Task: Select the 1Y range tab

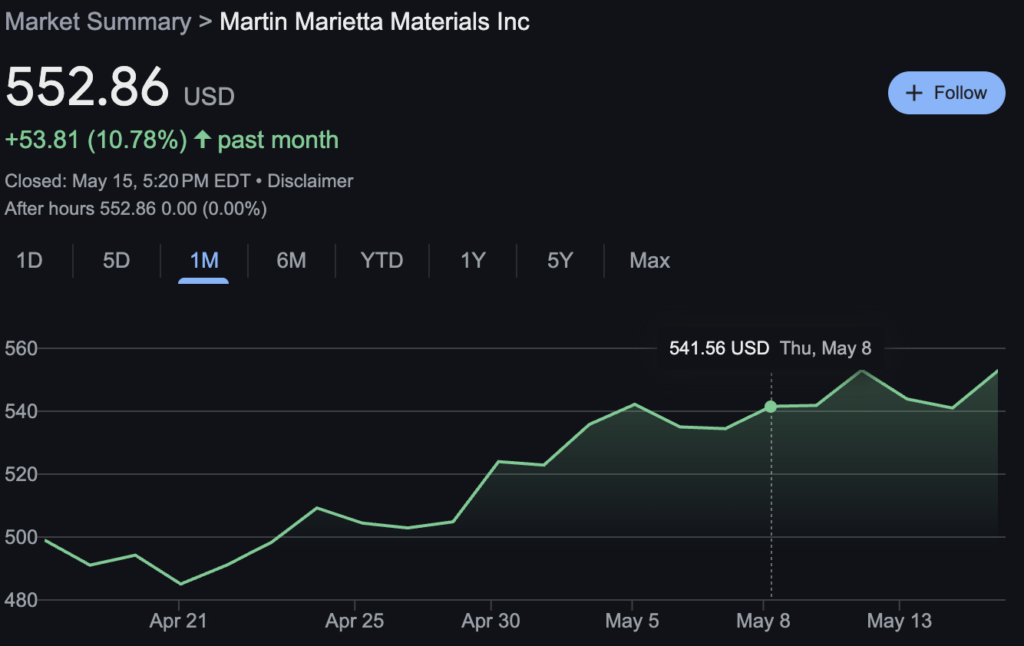Action: (473, 261)
